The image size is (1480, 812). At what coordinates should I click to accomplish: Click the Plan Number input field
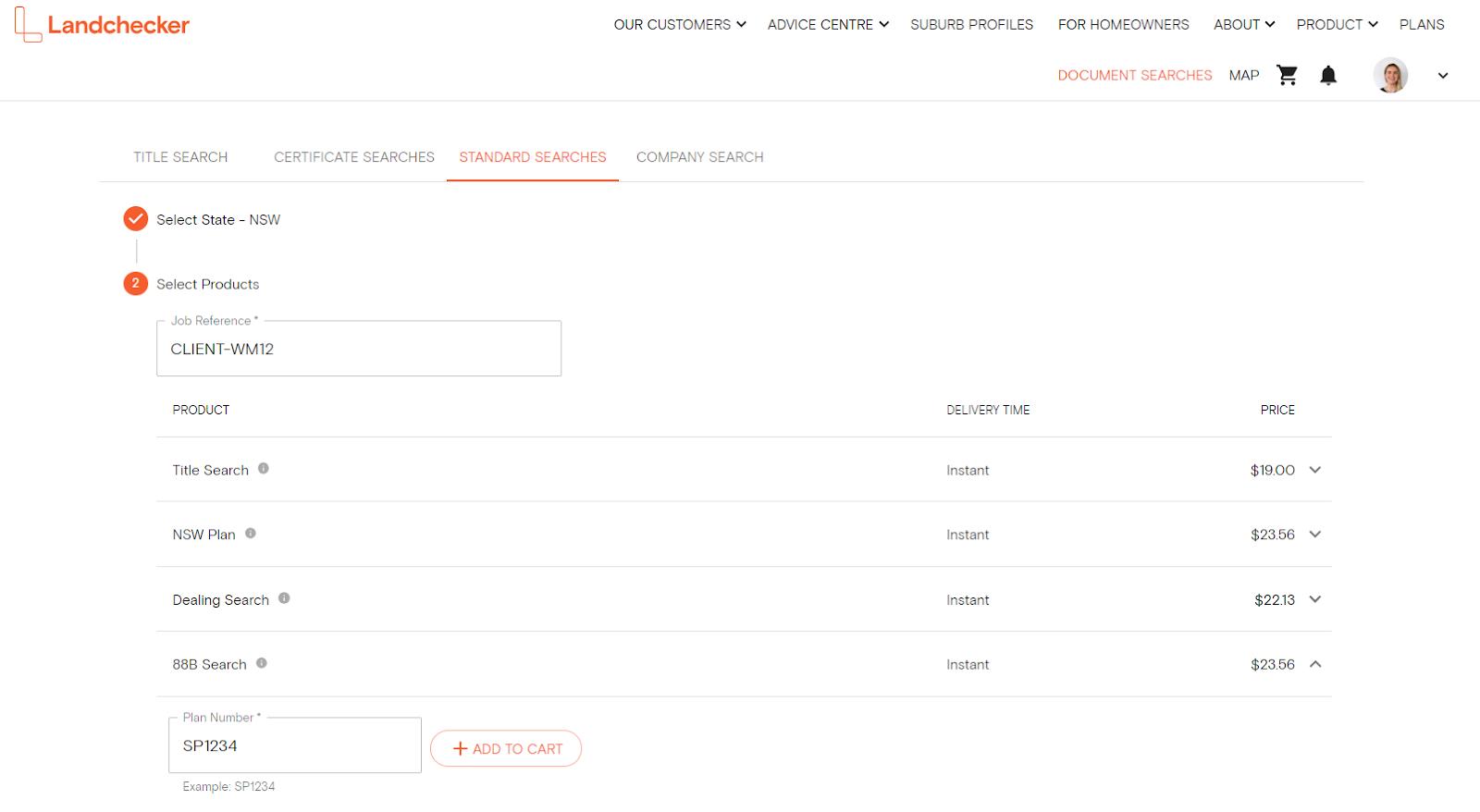(x=295, y=745)
